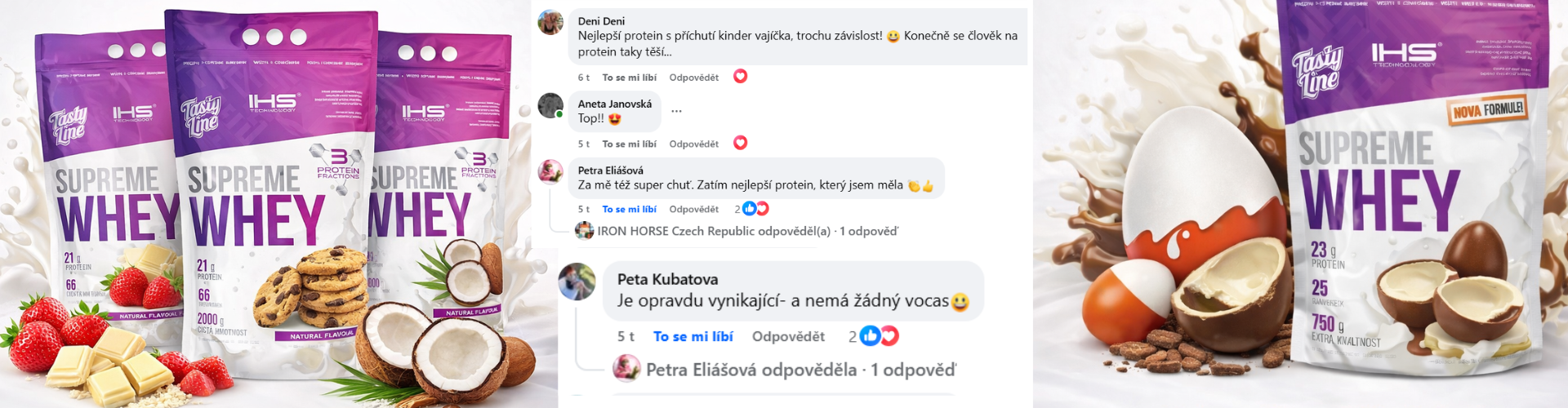Reply to Peta Kubatova's comment with Odpovědět
The image size is (1568, 408).
click(x=788, y=336)
